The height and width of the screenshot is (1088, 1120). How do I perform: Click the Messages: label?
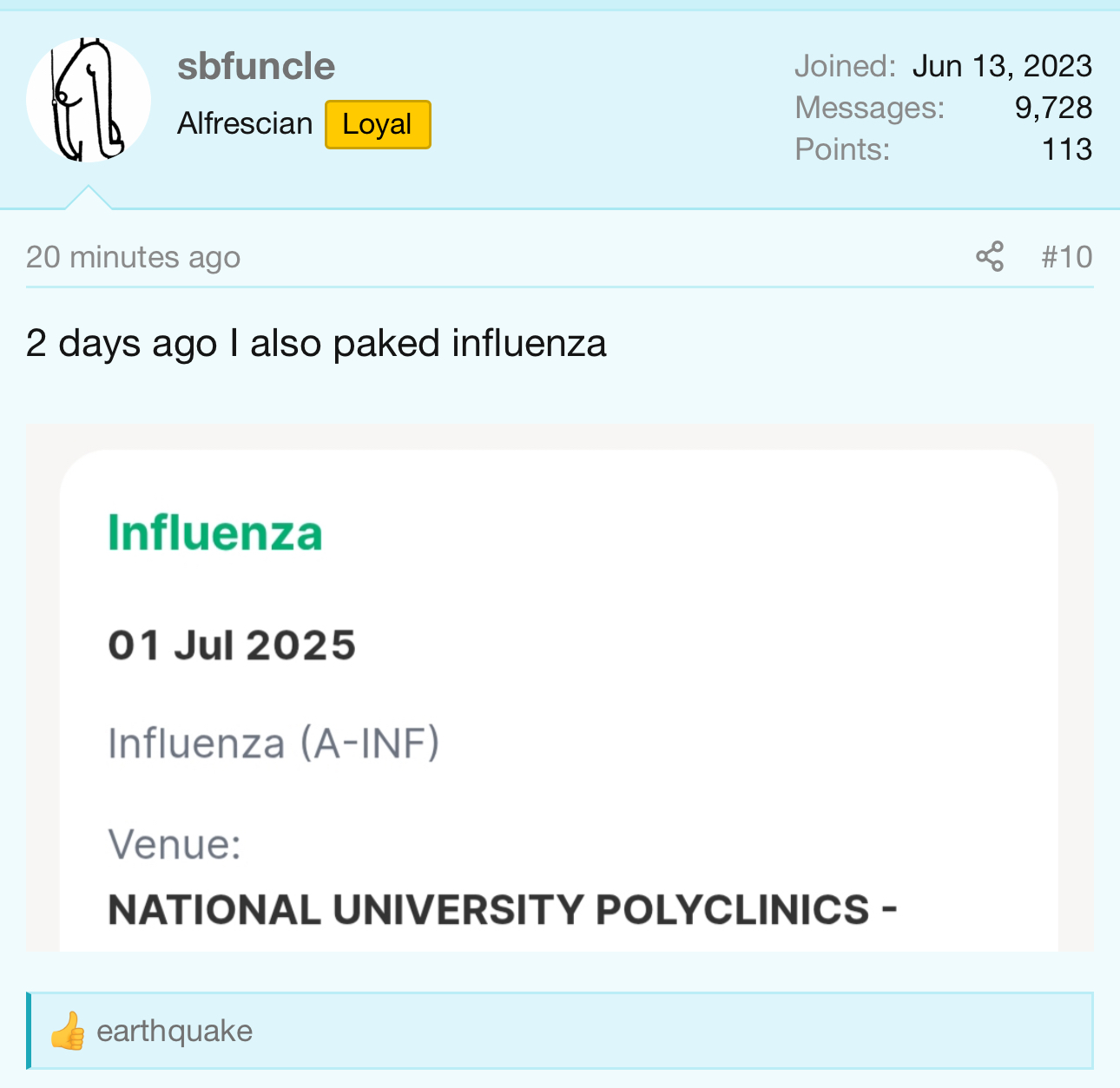[869, 108]
